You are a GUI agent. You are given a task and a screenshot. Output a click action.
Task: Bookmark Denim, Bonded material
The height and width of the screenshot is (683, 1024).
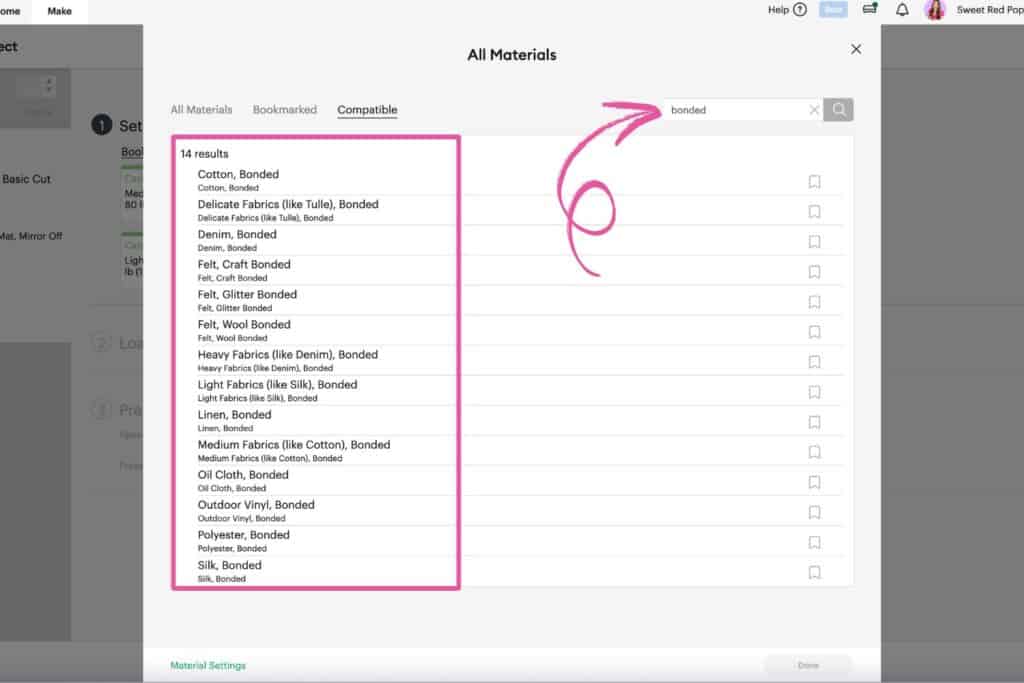pos(814,242)
